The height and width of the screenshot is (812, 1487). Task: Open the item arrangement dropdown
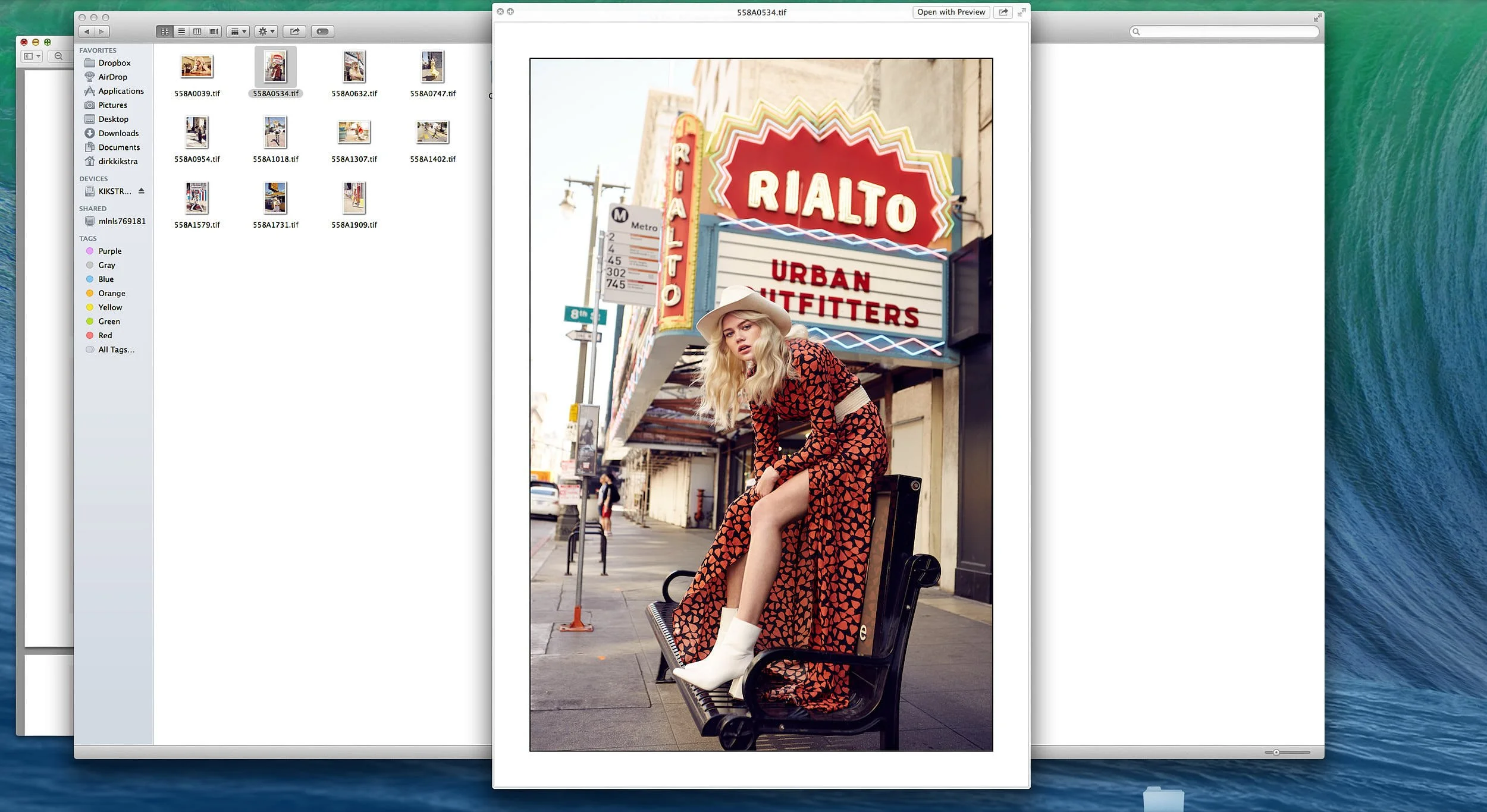click(237, 31)
